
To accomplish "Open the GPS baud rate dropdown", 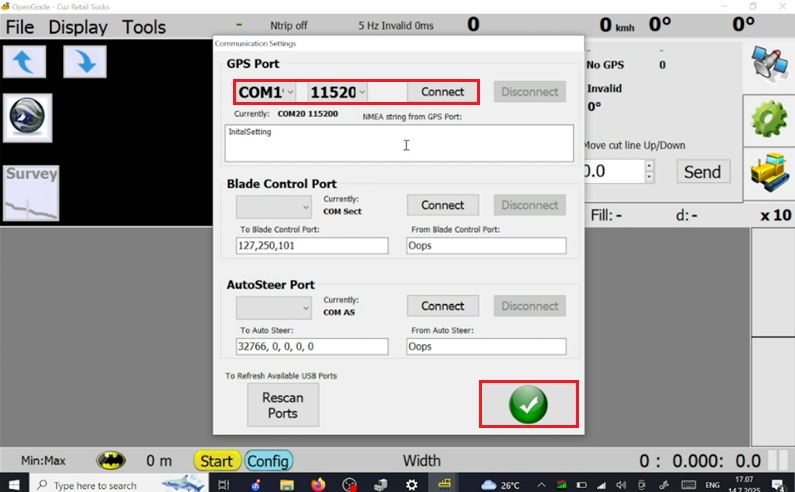I will pos(338,92).
